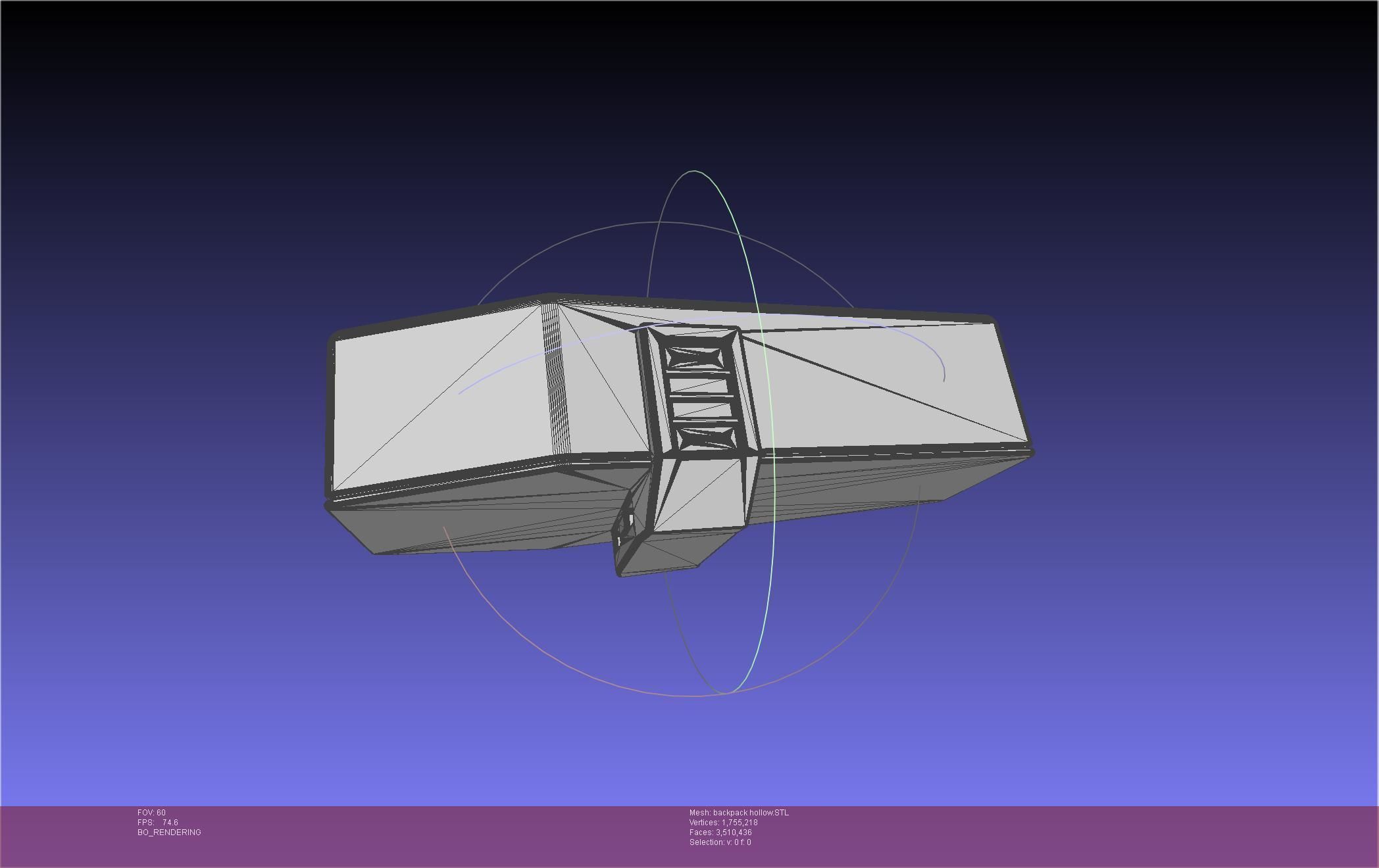Screen dimensions: 1379x868
Task: Click the Vertices: 1,755,218 count
Action: (723, 823)
